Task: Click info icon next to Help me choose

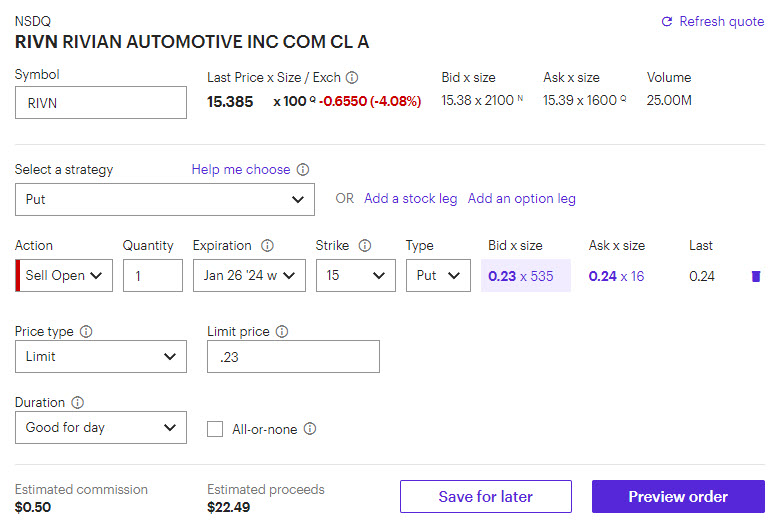Action: point(303,170)
